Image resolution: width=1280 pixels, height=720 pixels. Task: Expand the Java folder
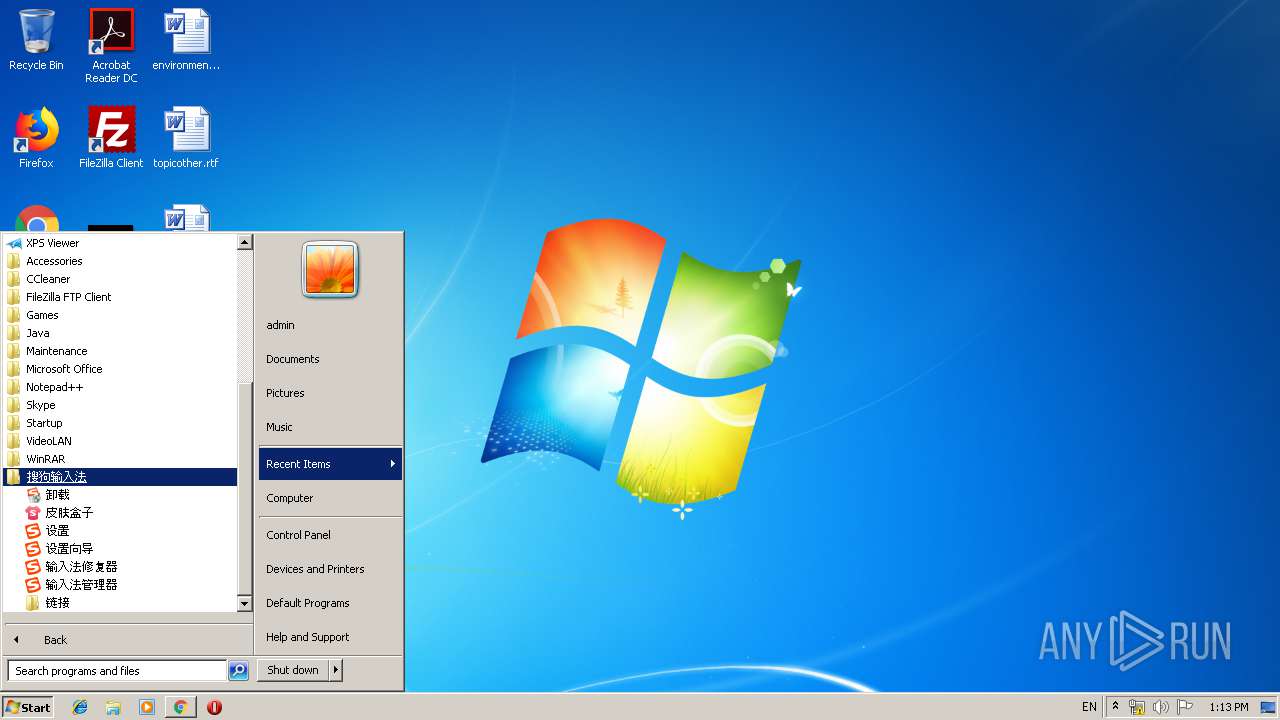pyautogui.click(x=120, y=333)
